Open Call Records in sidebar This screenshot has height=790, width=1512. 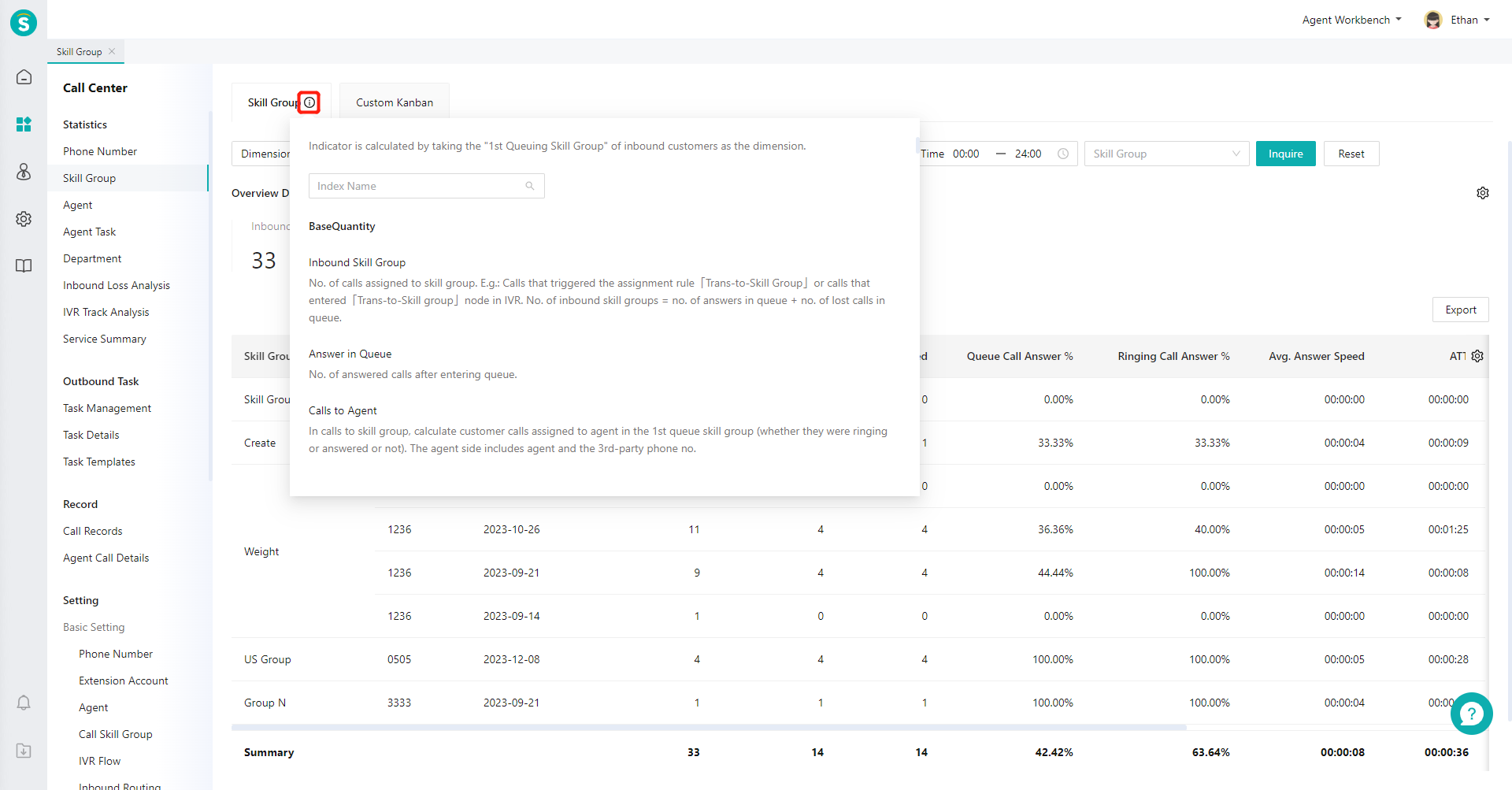pos(93,531)
